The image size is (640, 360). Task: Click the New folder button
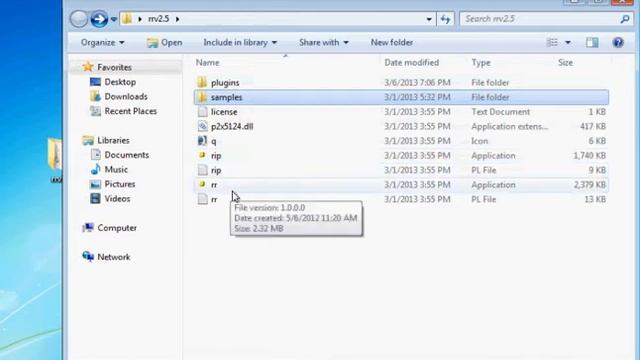pyautogui.click(x=392, y=42)
